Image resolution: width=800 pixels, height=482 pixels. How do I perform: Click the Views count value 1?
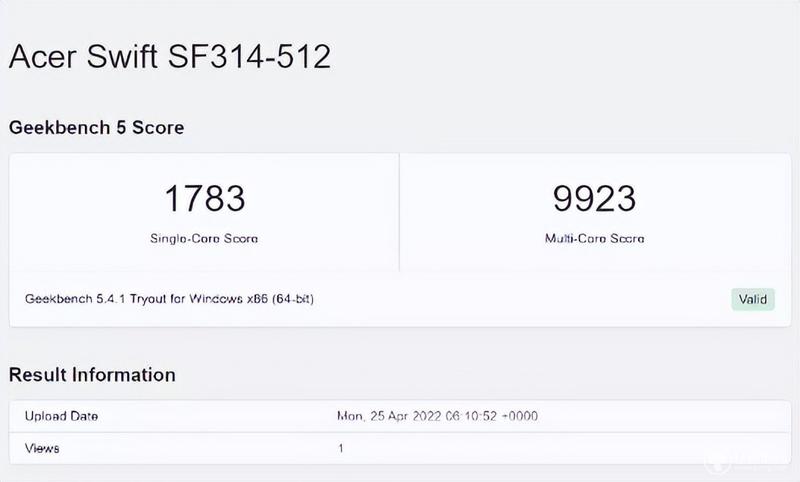(x=340, y=448)
